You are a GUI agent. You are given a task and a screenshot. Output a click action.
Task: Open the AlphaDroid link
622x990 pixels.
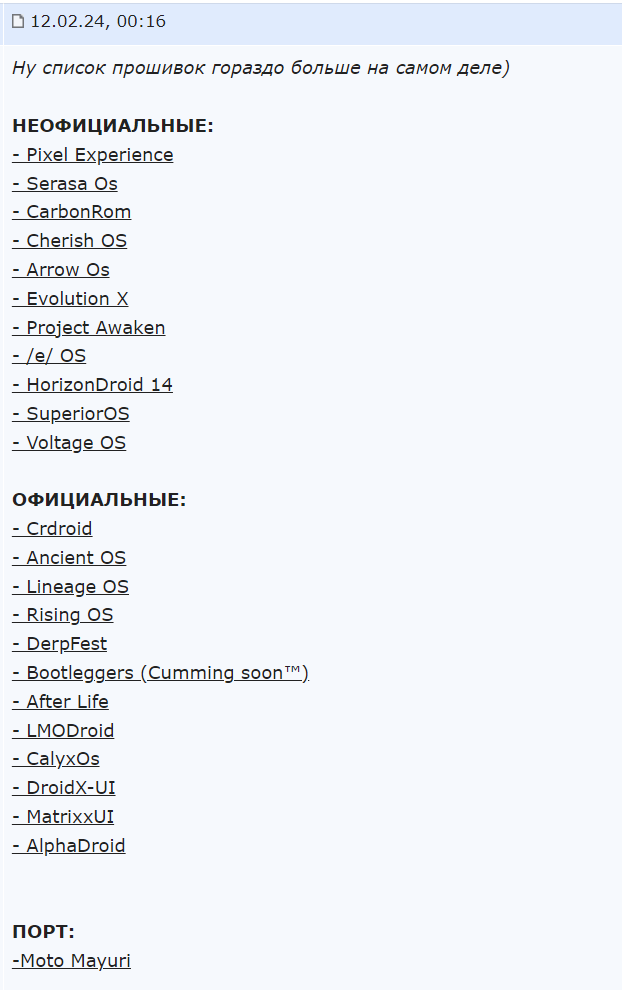69,846
